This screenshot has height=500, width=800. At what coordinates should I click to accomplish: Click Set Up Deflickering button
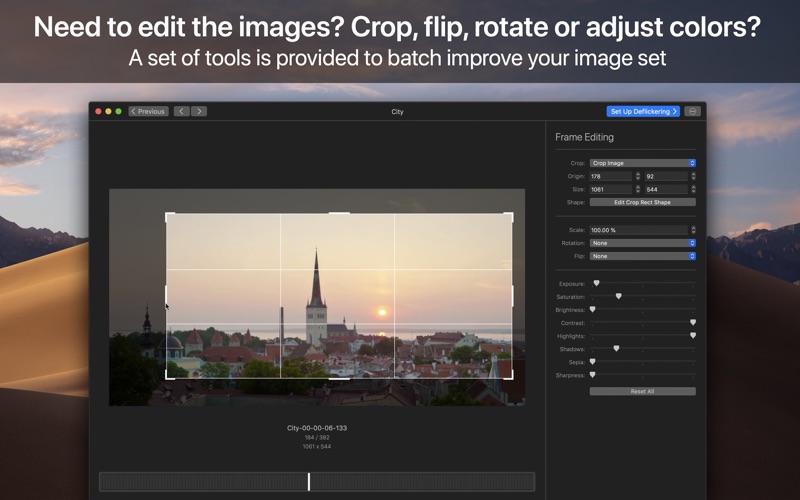(643, 111)
